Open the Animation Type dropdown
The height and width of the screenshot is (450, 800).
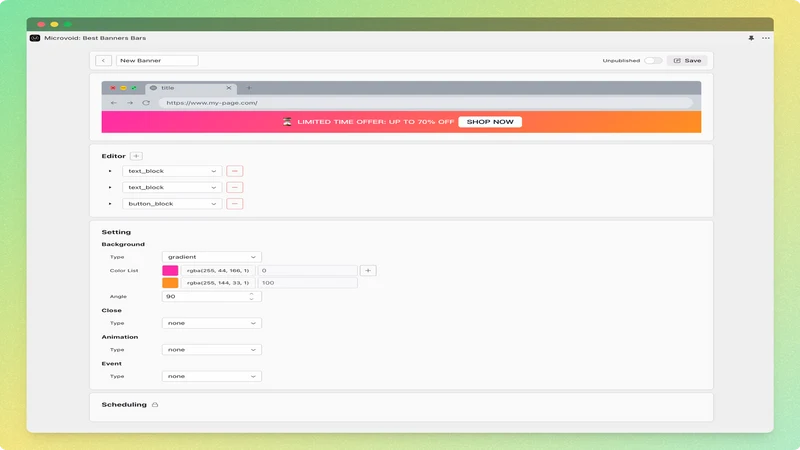tap(212, 350)
